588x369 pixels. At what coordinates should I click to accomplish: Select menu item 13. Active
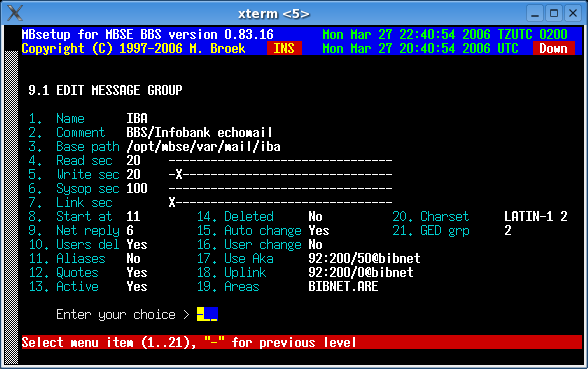point(63,286)
